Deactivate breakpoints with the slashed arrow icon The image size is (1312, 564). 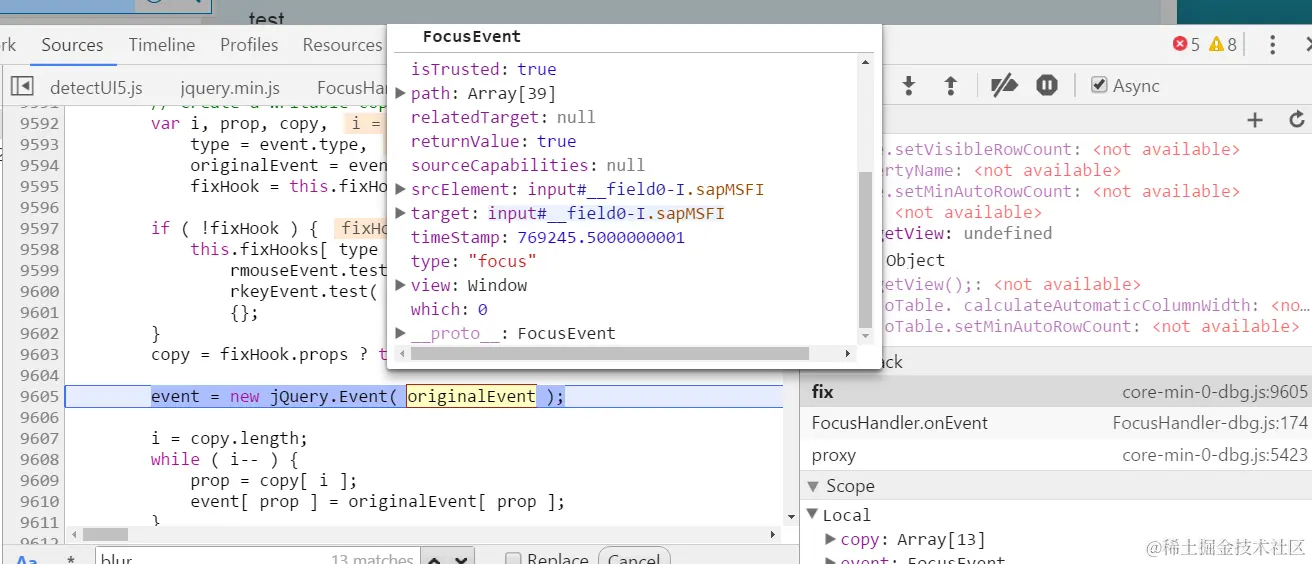tap(1003, 86)
